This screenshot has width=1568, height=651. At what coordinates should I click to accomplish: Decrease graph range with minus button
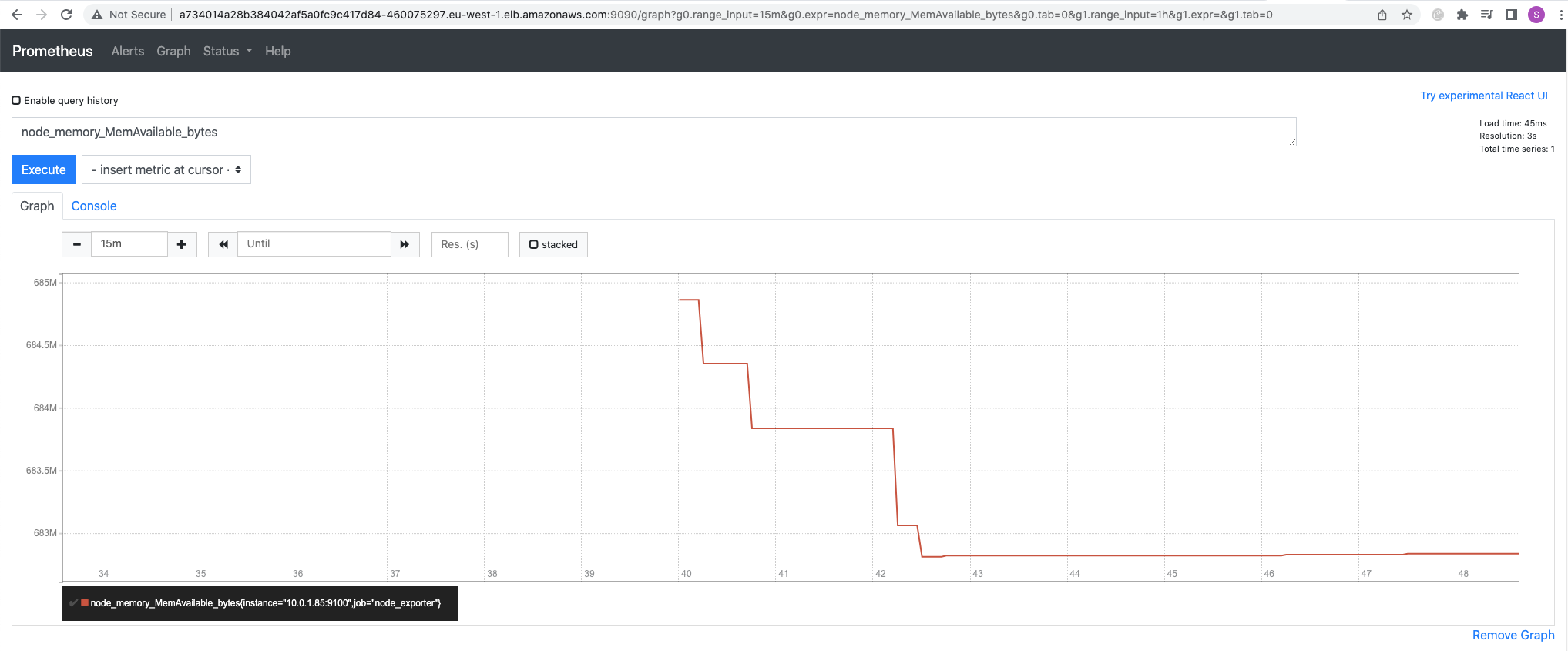point(77,244)
